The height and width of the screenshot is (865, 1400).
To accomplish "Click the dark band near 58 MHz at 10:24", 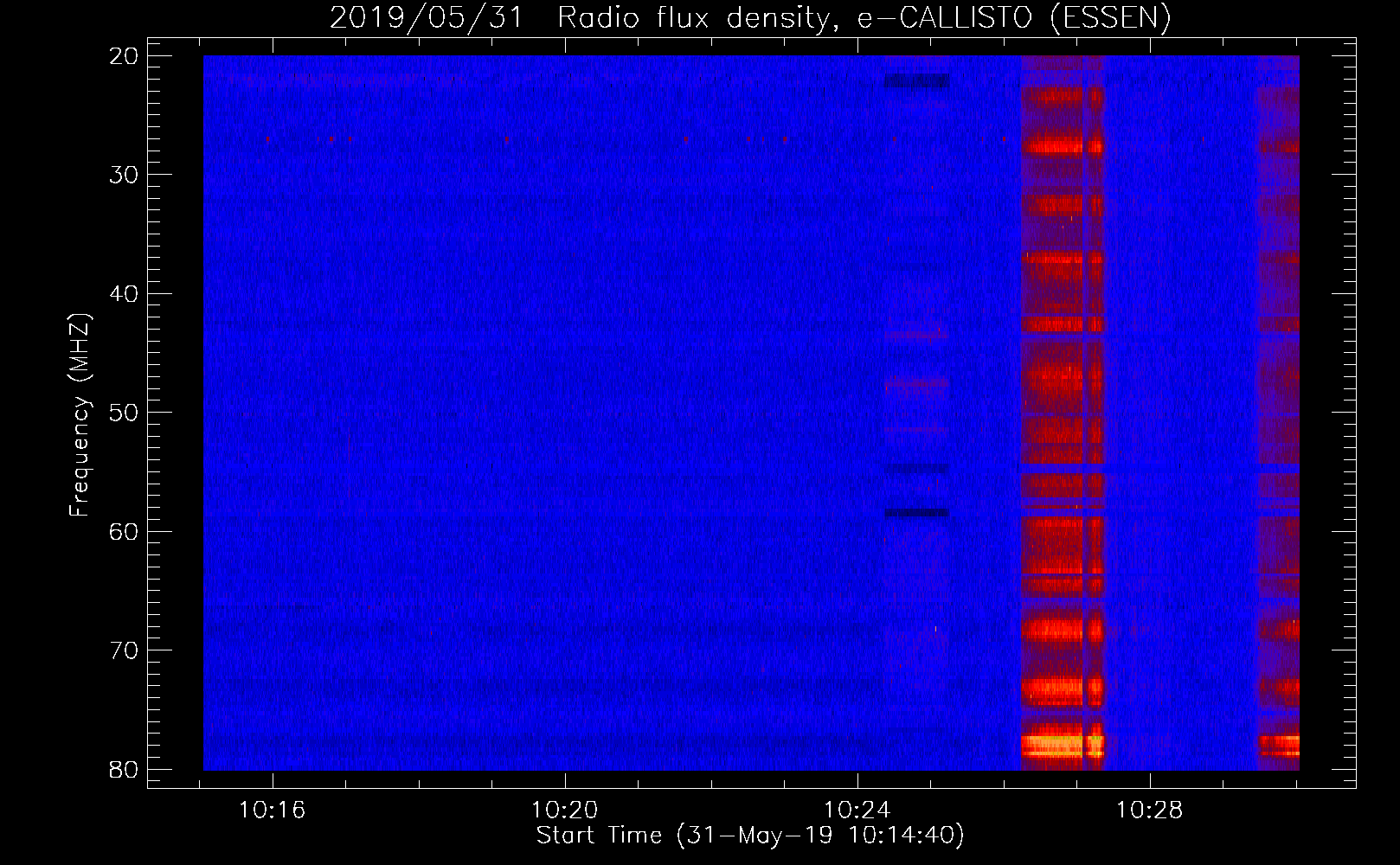I will click(916, 513).
